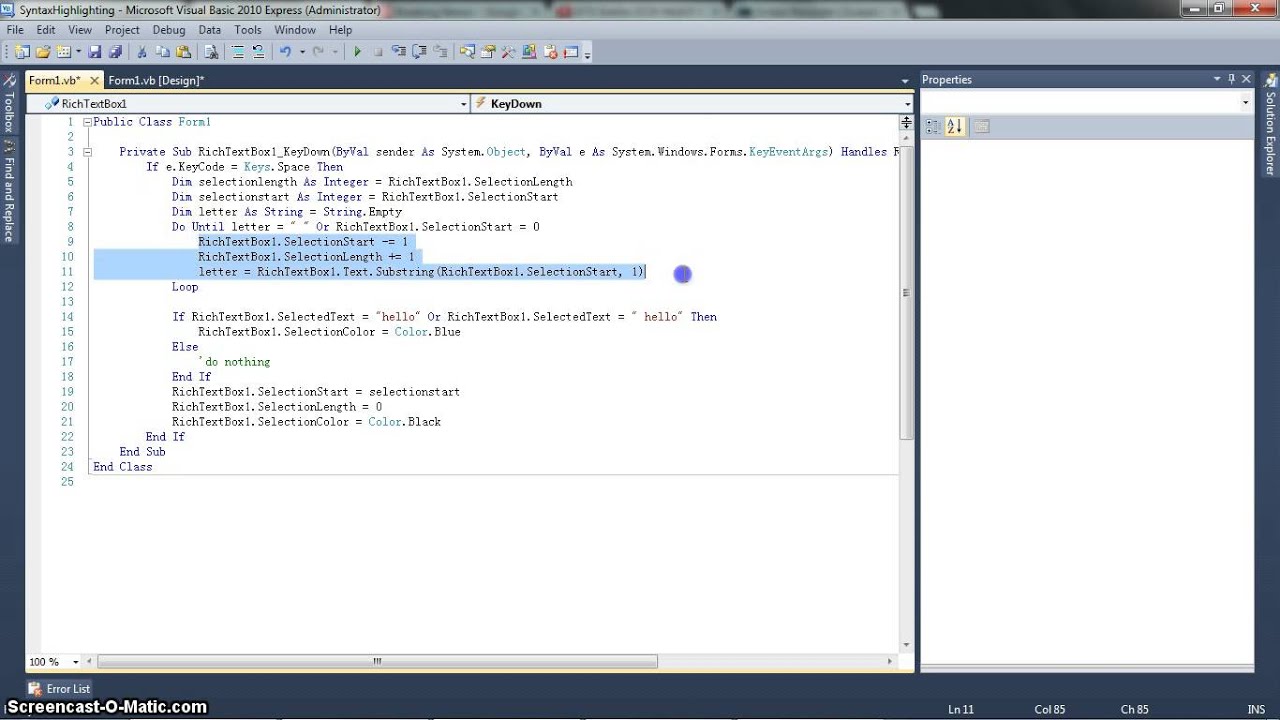Image resolution: width=1280 pixels, height=720 pixels.
Task: Start Debugging with the green play icon
Action: click(357, 52)
